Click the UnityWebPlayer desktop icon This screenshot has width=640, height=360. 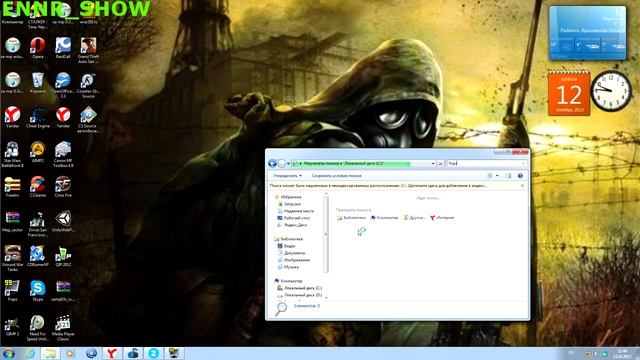63,222
